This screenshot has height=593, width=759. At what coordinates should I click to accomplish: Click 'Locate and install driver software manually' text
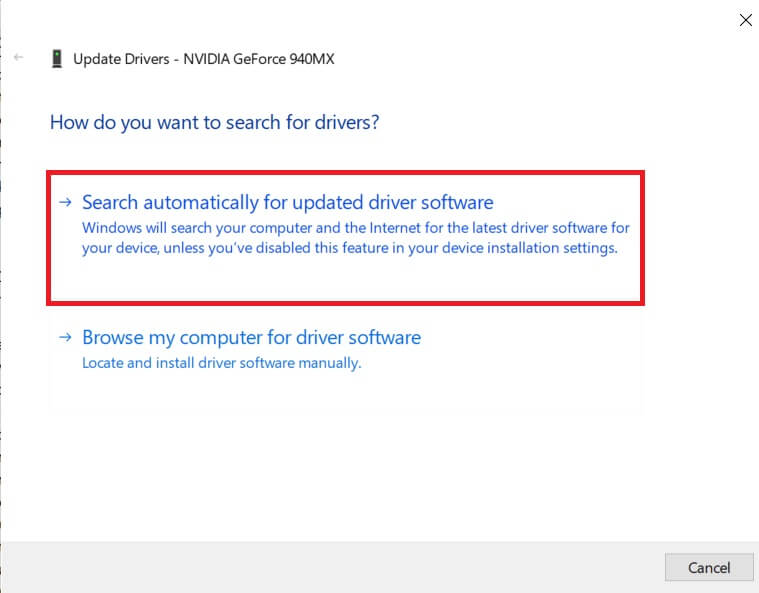pyautogui.click(x=221, y=363)
